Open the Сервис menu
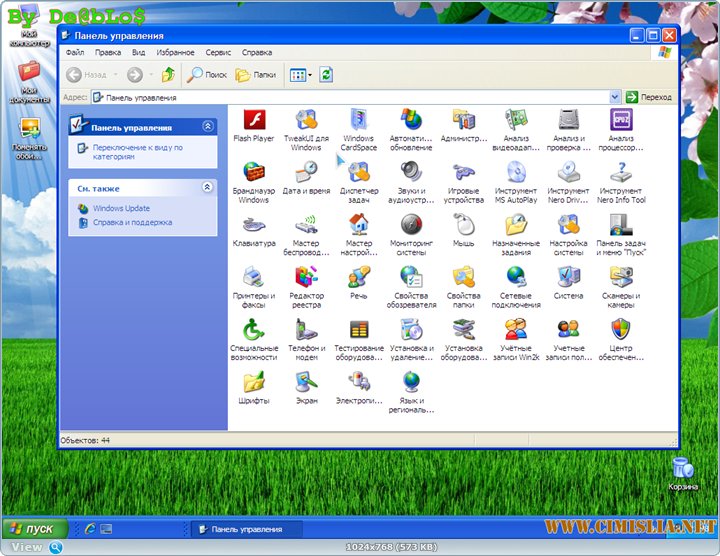This screenshot has height=556, width=720. pos(218,52)
